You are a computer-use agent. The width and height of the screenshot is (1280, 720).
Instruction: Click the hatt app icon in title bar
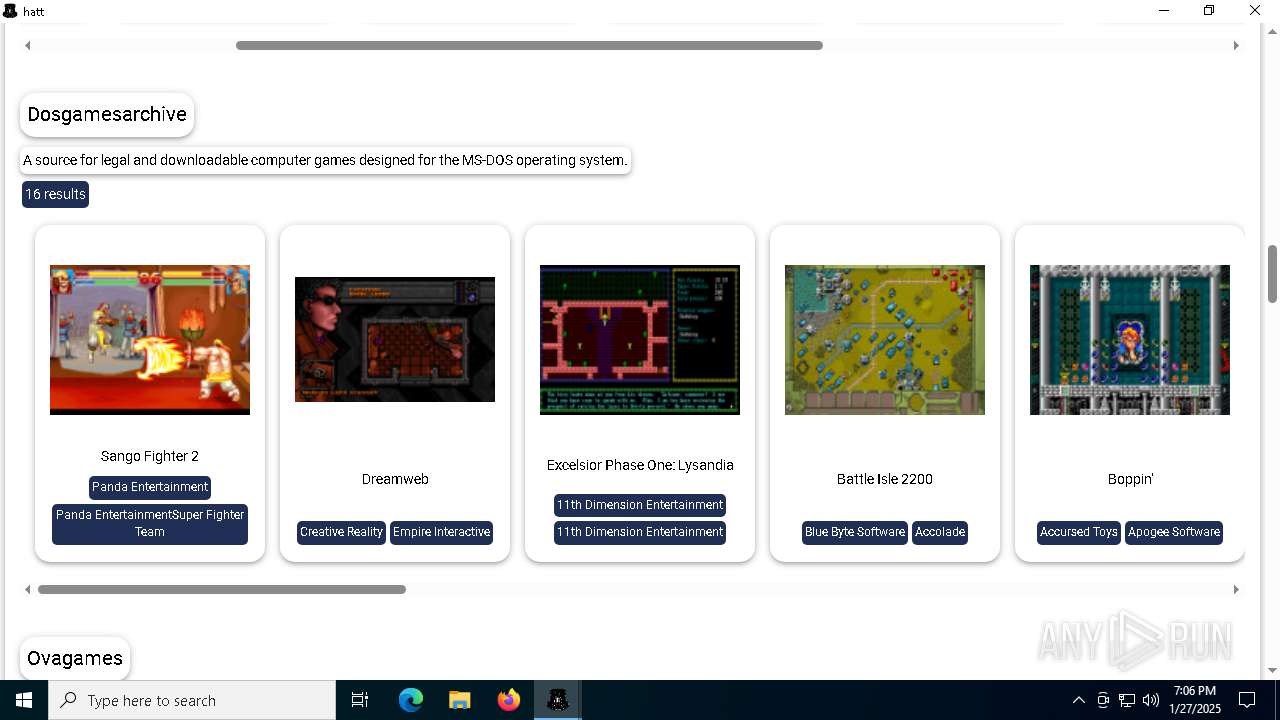coord(10,11)
